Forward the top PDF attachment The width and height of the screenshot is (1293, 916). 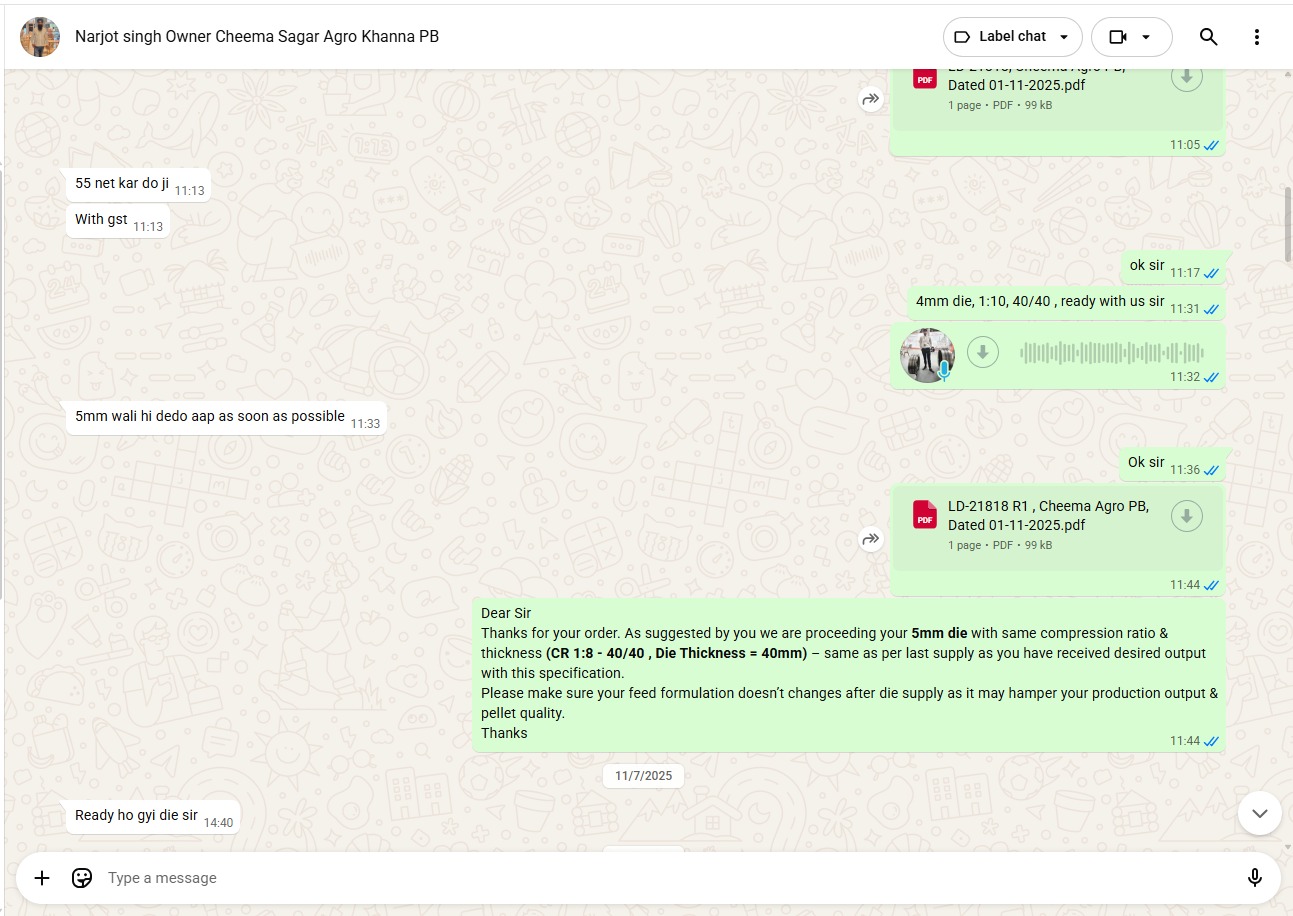tap(871, 98)
